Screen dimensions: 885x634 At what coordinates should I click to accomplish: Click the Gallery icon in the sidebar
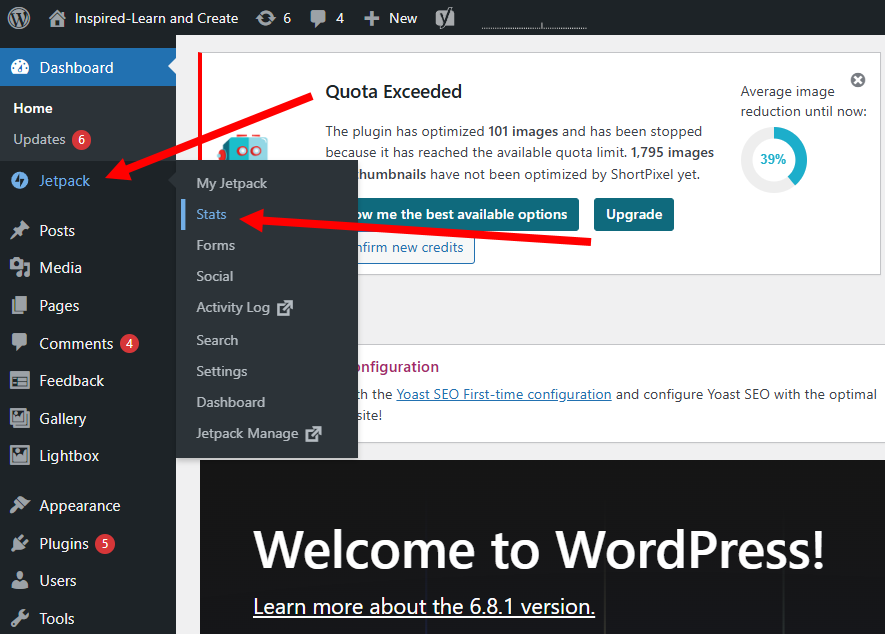[20, 418]
